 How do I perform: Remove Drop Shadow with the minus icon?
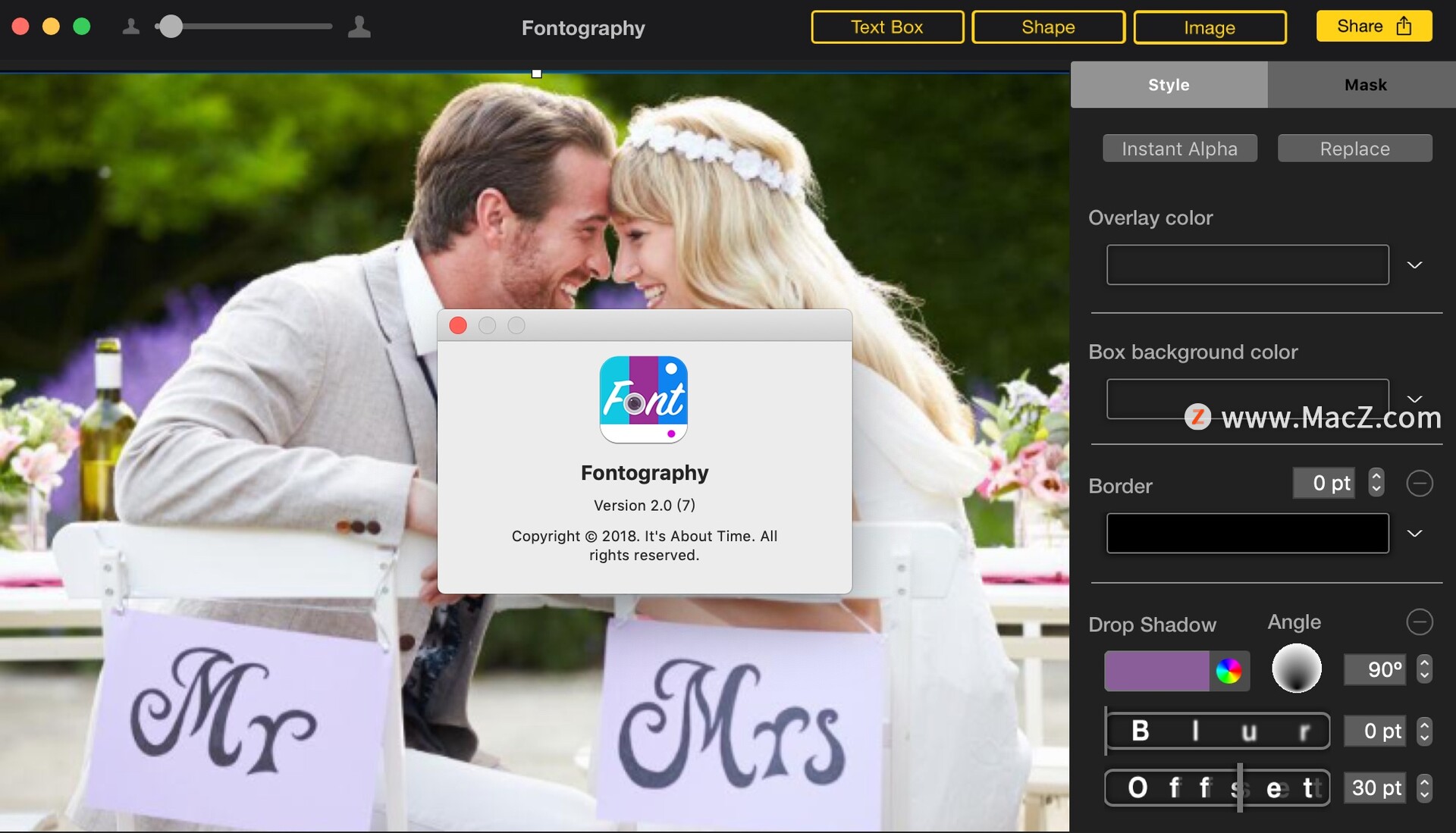(1419, 622)
